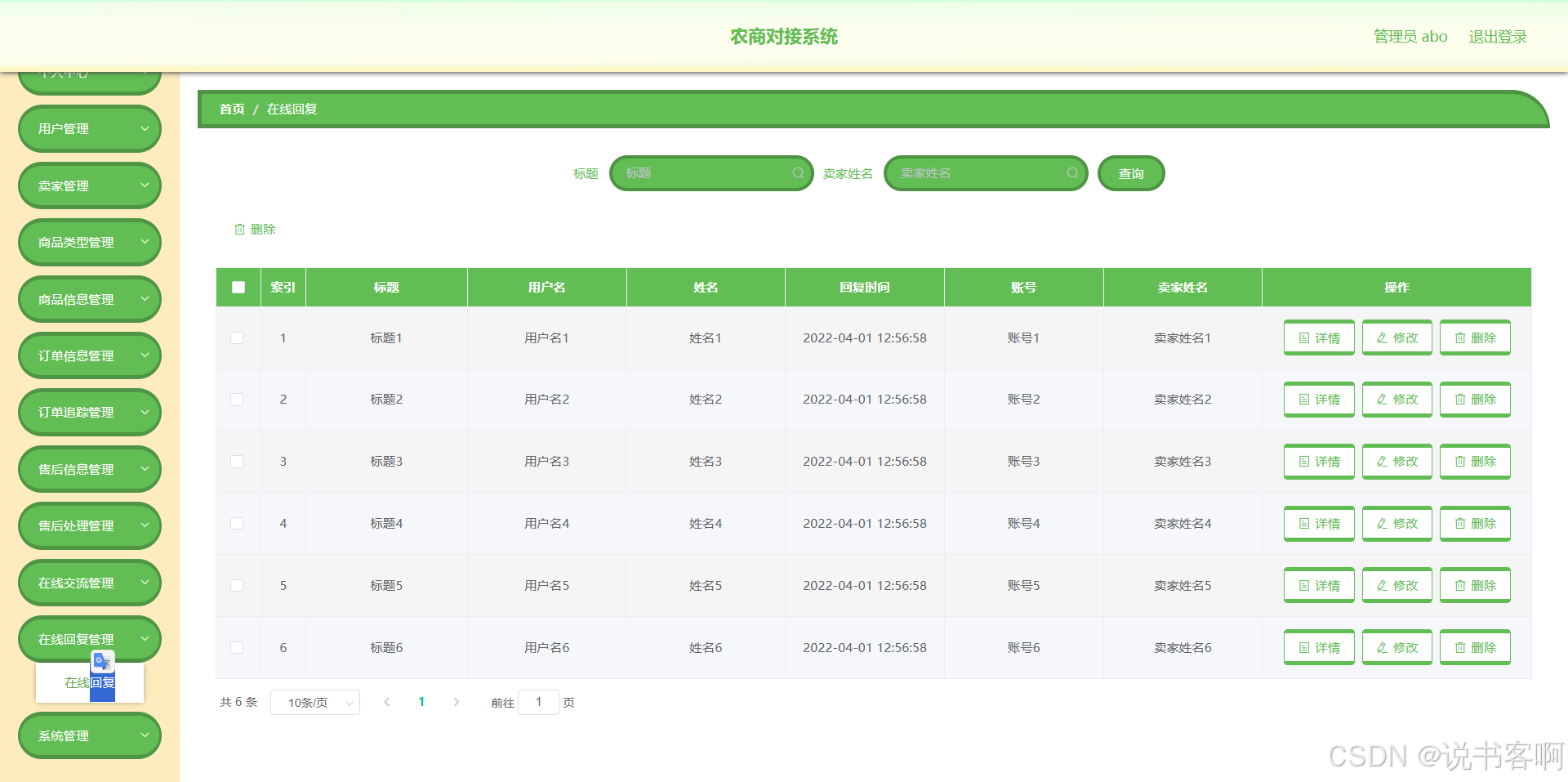Click 删除 for row 标题6

[1475, 647]
